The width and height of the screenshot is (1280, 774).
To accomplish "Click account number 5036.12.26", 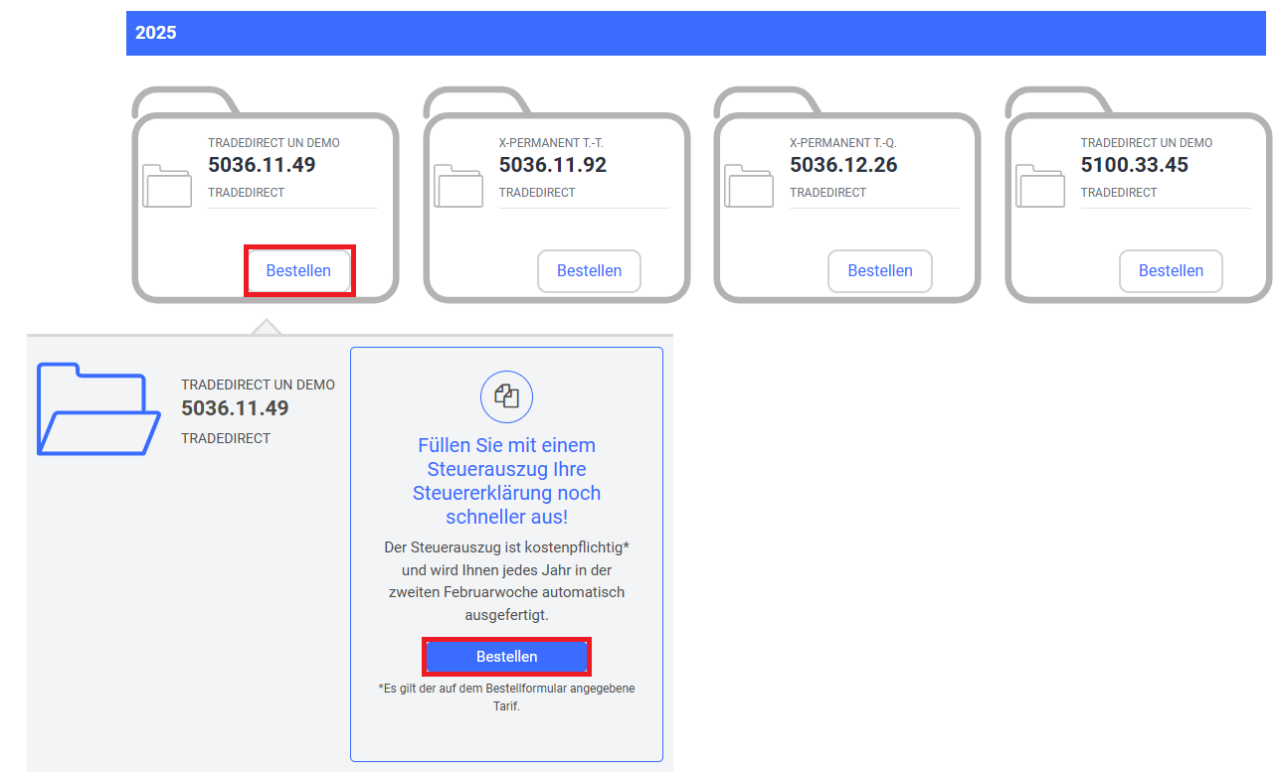I will click(x=843, y=165).
